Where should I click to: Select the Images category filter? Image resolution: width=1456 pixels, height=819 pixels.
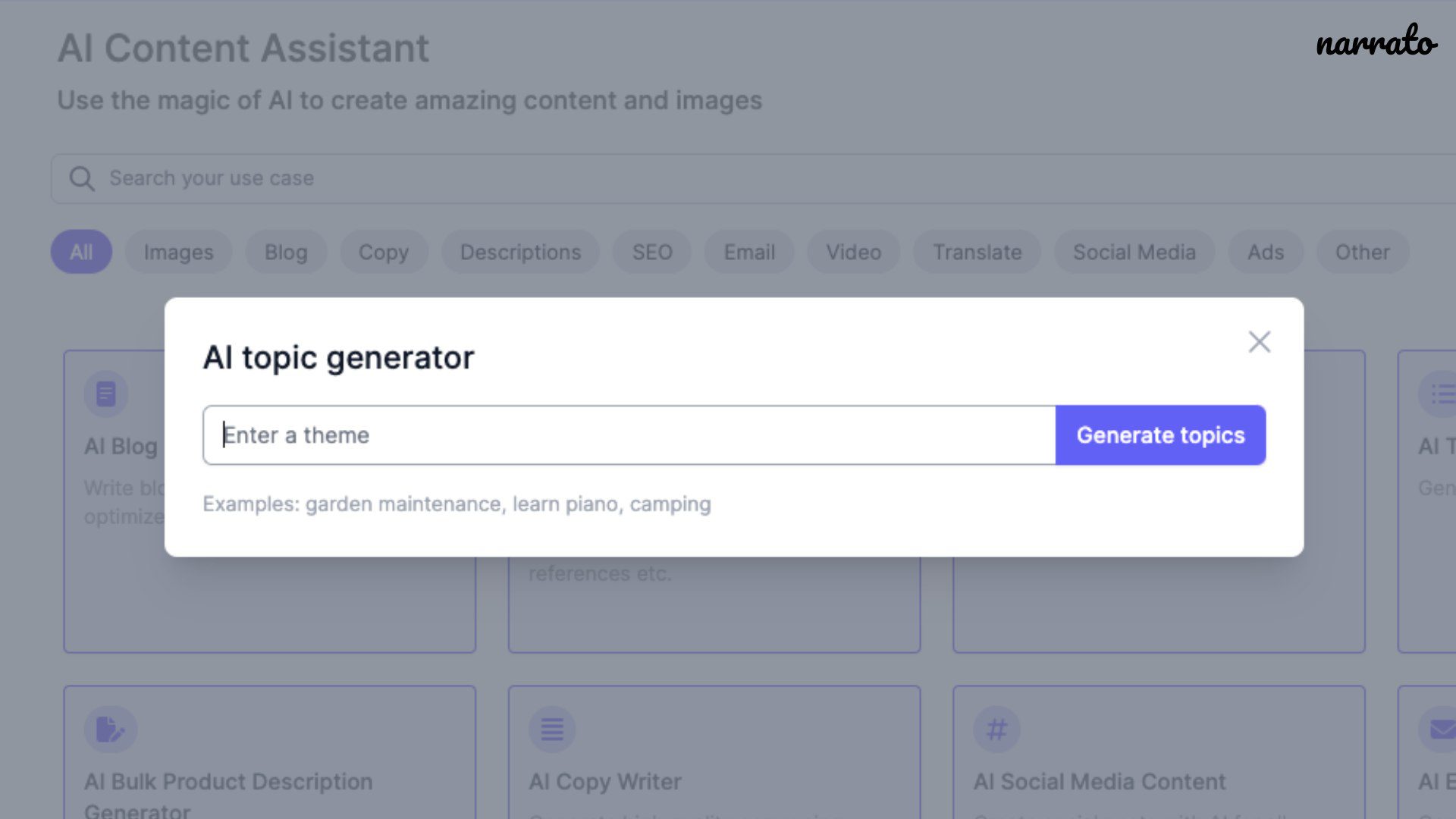pos(178,252)
